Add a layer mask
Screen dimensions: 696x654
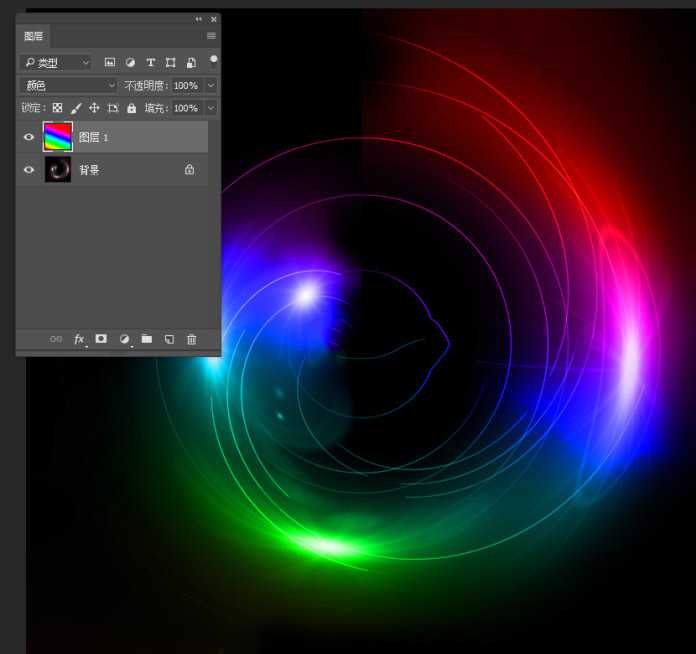(101, 339)
